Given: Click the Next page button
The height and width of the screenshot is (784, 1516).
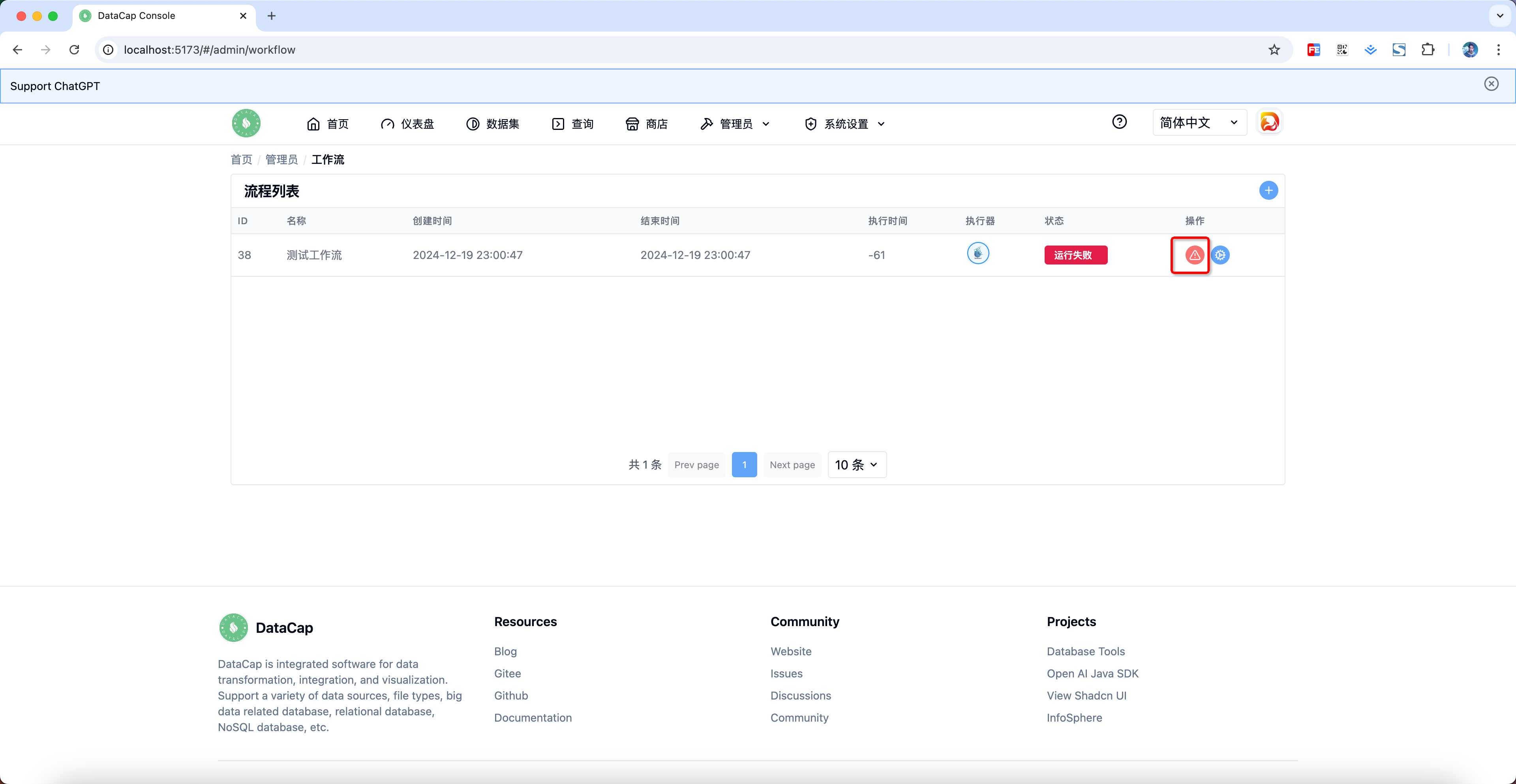Looking at the screenshot, I should pos(792,464).
